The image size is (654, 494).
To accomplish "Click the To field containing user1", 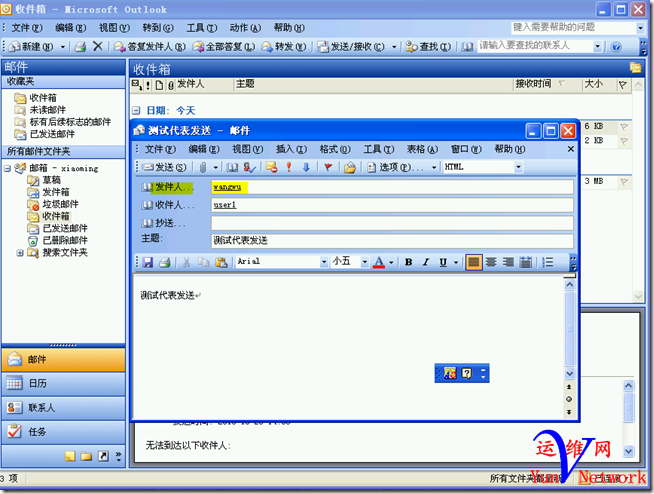I will coord(392,205).
